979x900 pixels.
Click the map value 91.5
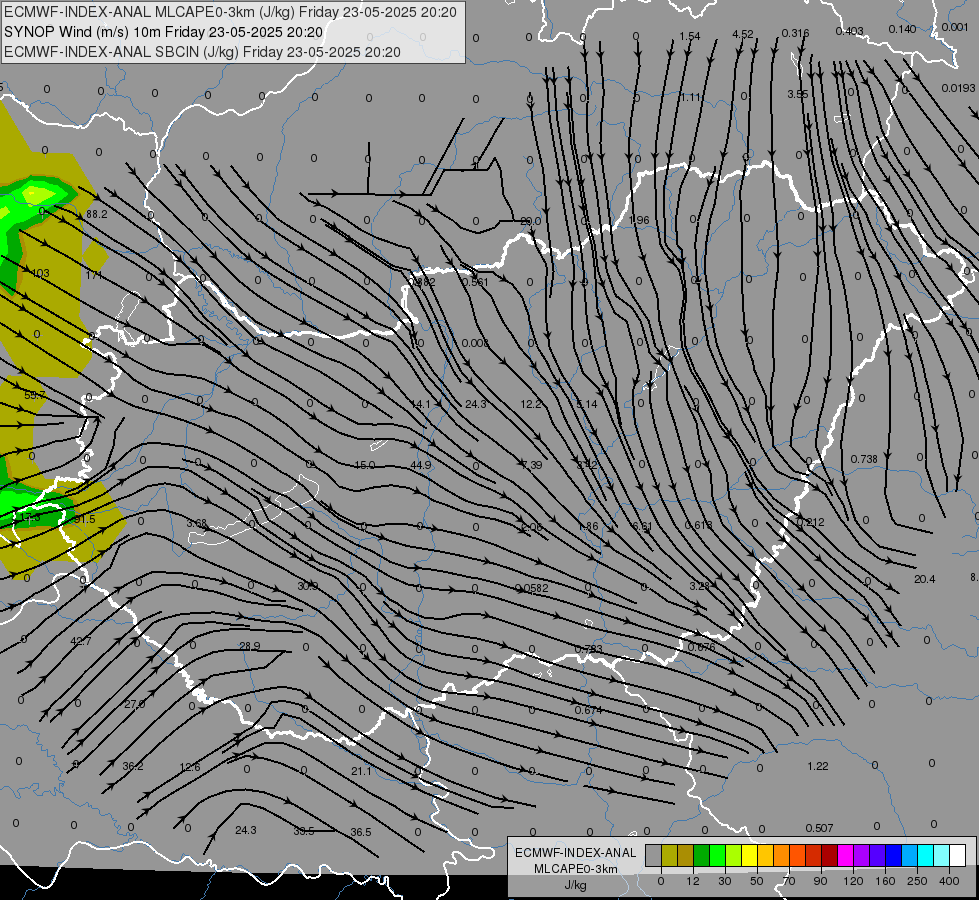[x=84, y=520]
